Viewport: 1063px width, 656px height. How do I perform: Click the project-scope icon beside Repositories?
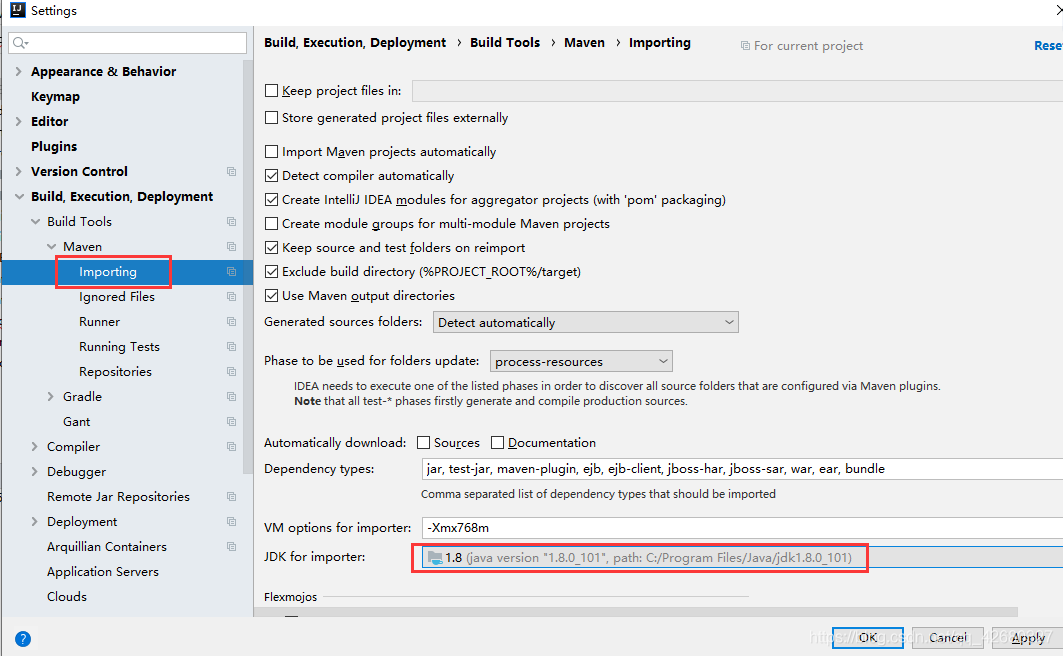click(231, 371)
